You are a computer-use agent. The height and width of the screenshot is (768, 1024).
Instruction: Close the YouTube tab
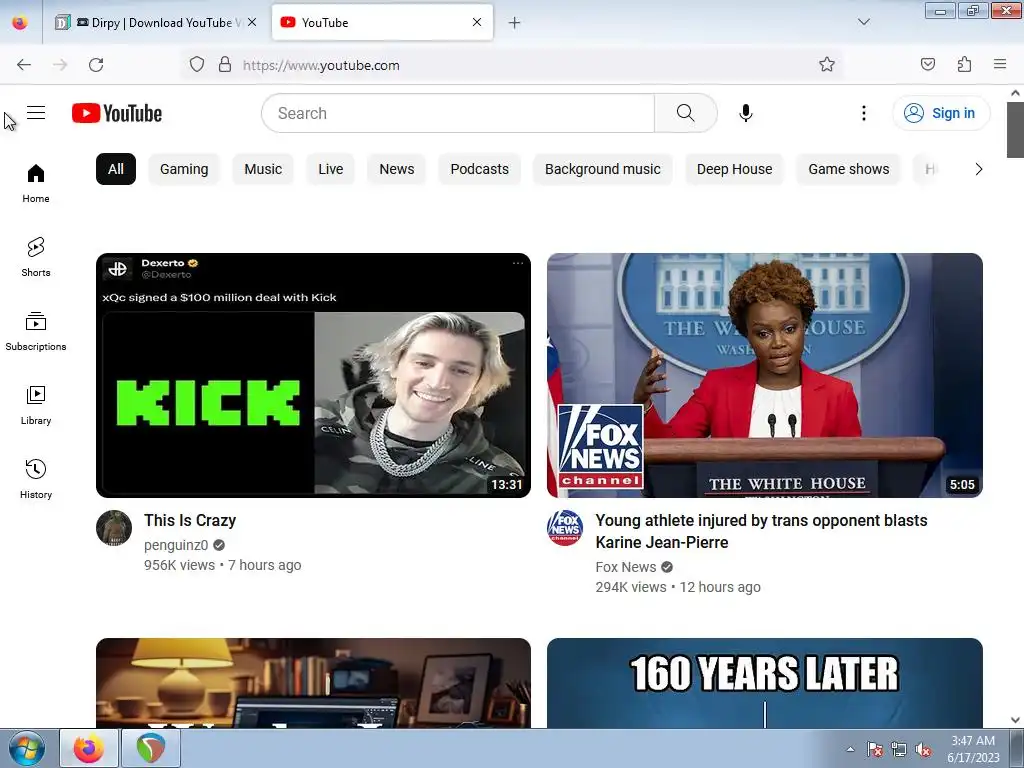(477, 22)
